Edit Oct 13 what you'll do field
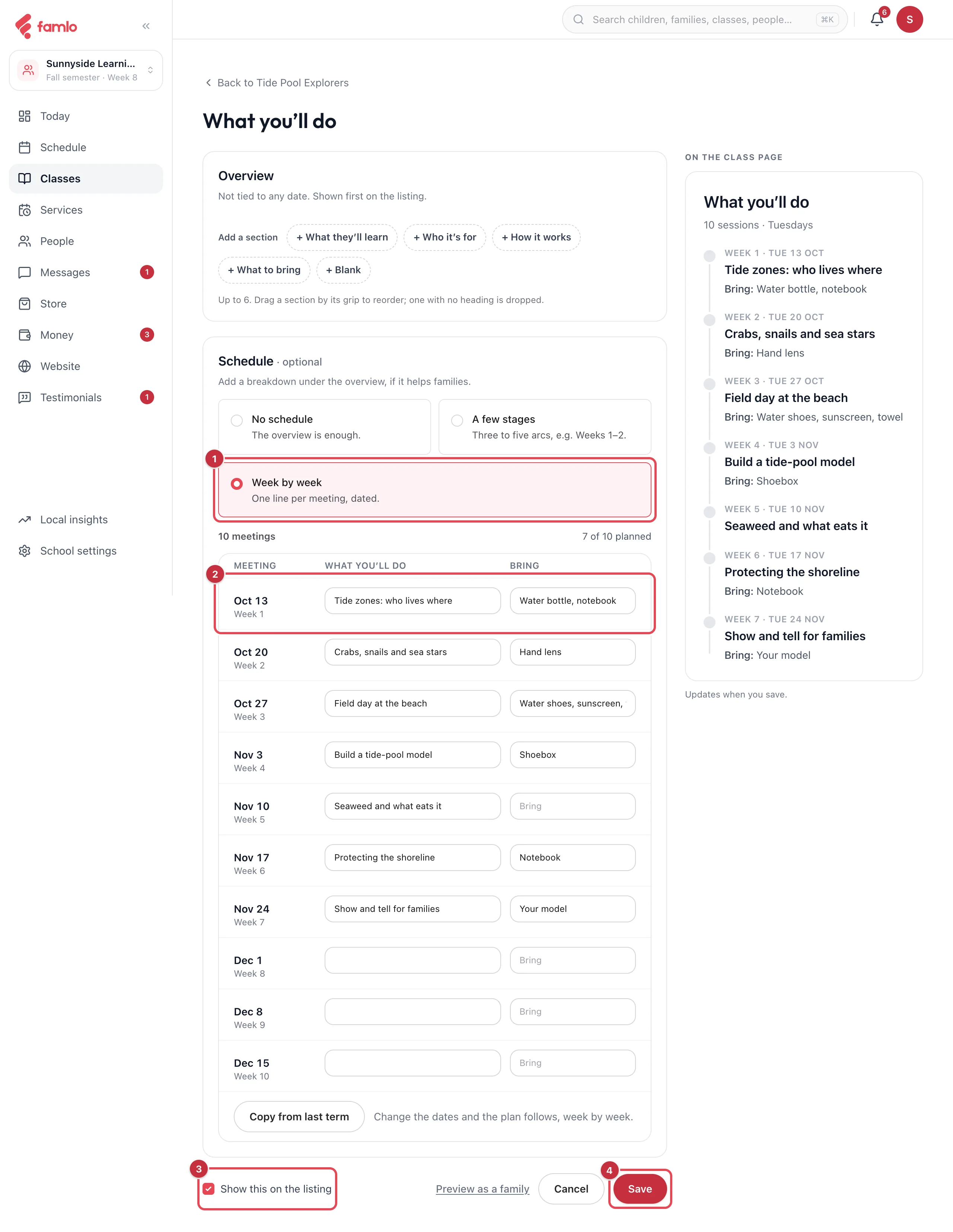 coord(412,601)
